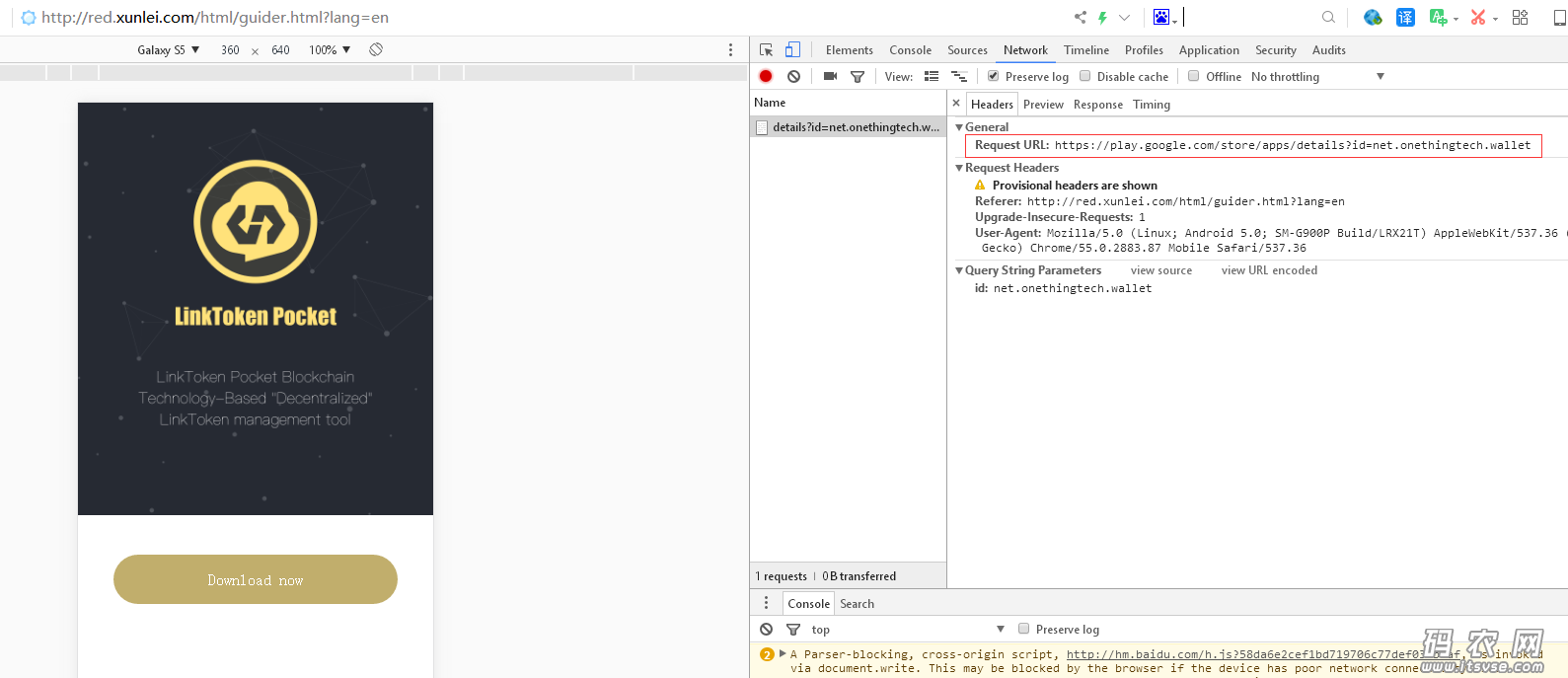
Task: Select the Console drawer tab
Action: pos(808,603)
